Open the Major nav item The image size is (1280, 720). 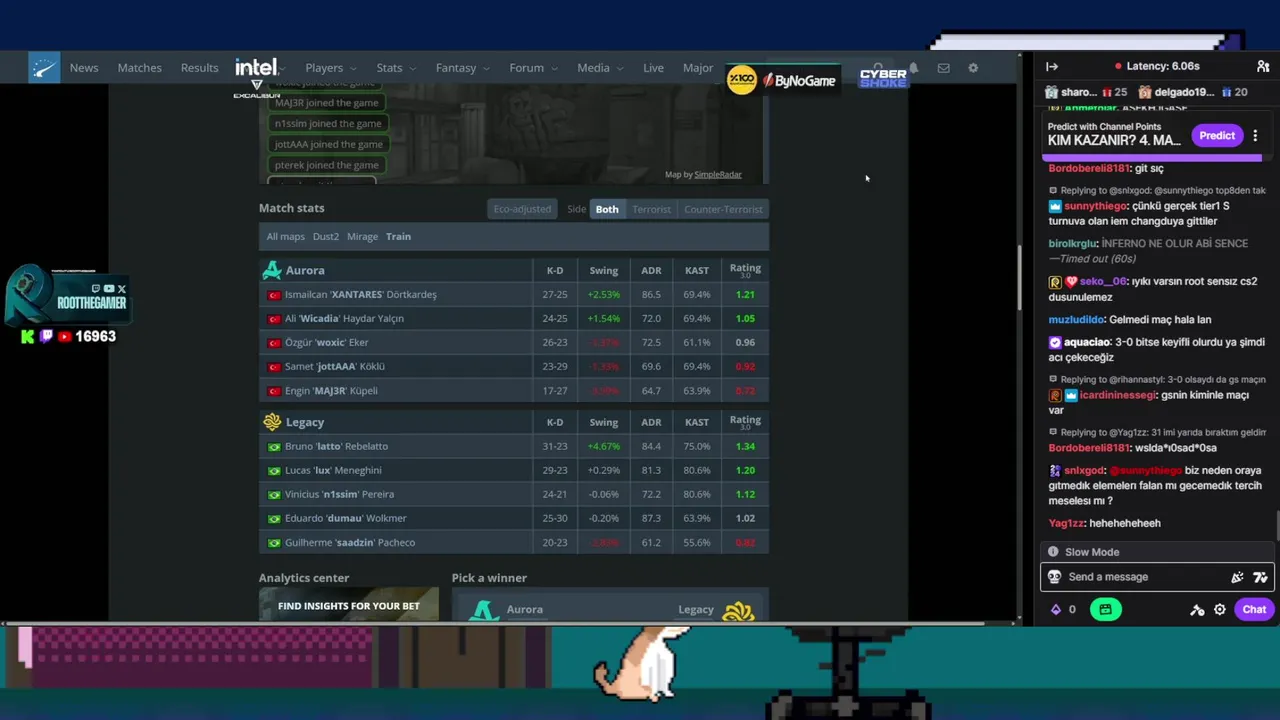(x=698, y=68)
